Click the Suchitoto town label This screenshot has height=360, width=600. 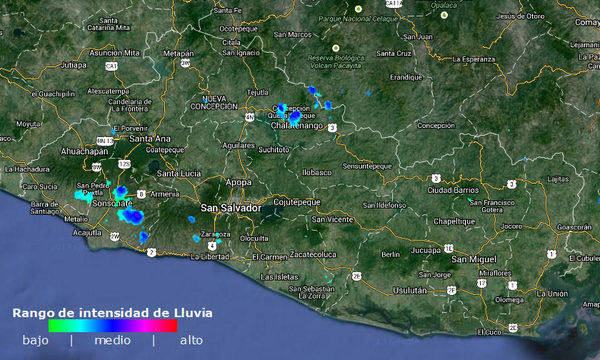(274, 150)
